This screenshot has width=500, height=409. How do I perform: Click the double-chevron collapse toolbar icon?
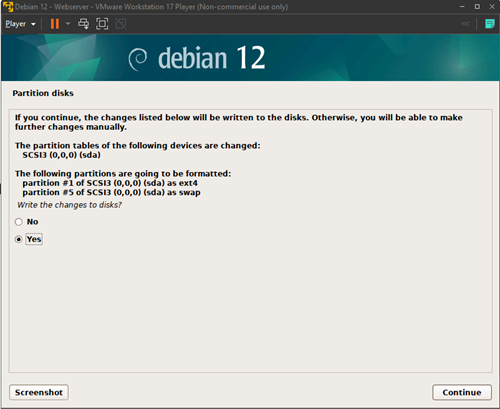pyautogui.click(x=465, y=24)
